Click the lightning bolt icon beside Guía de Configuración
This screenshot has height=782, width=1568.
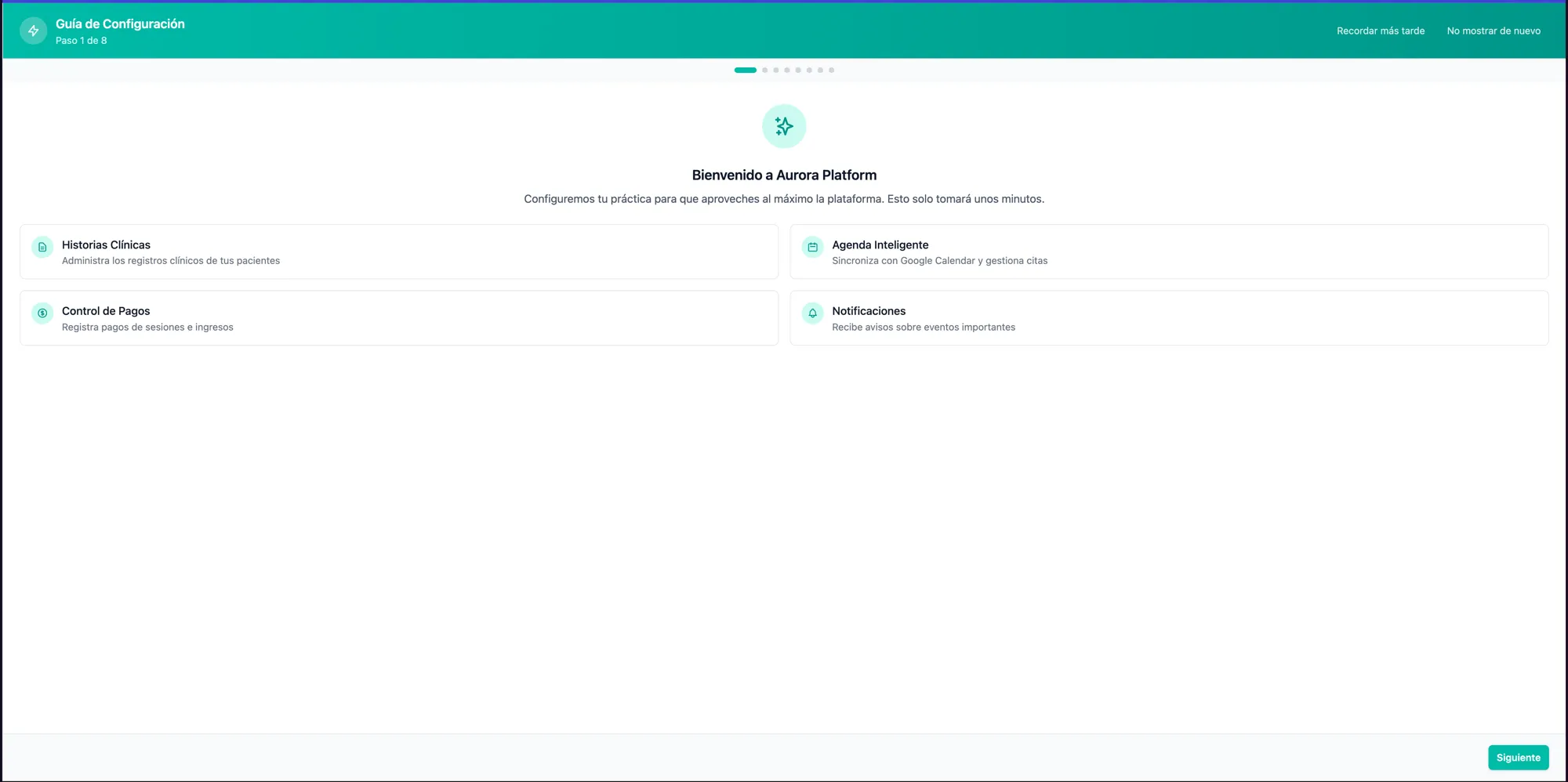[34, 31]
